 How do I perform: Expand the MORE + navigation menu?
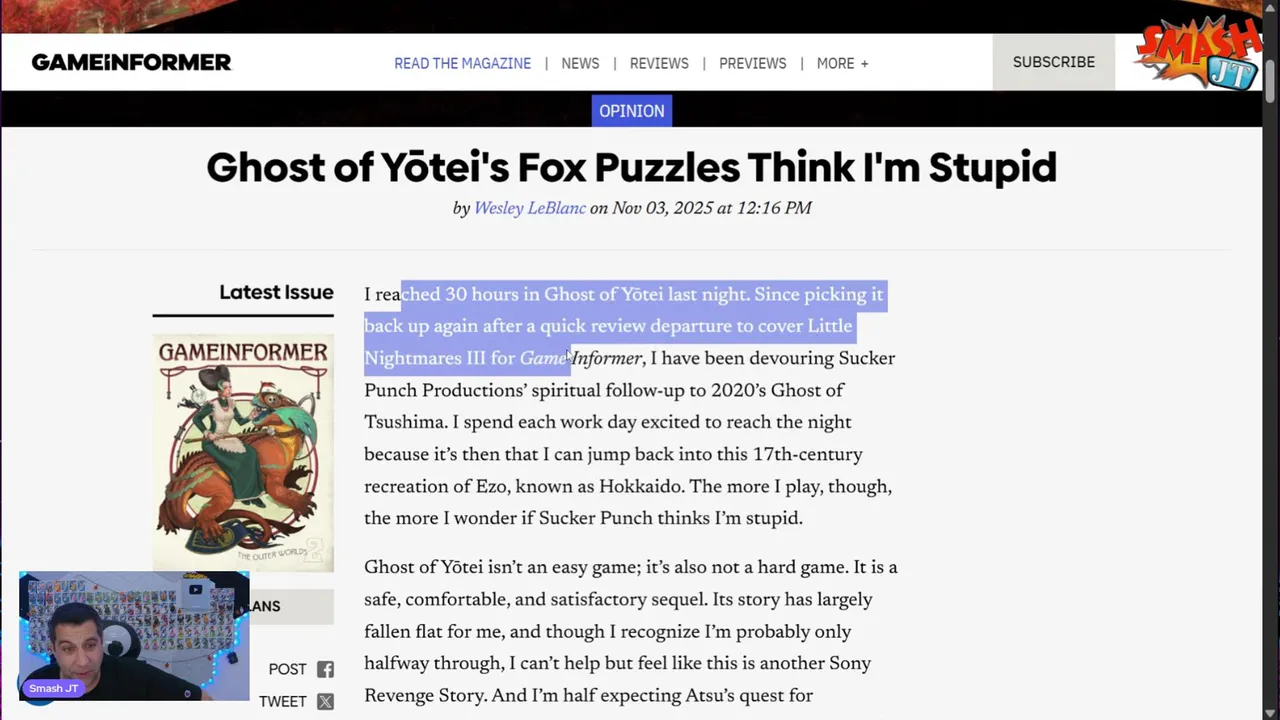(842, 63)
